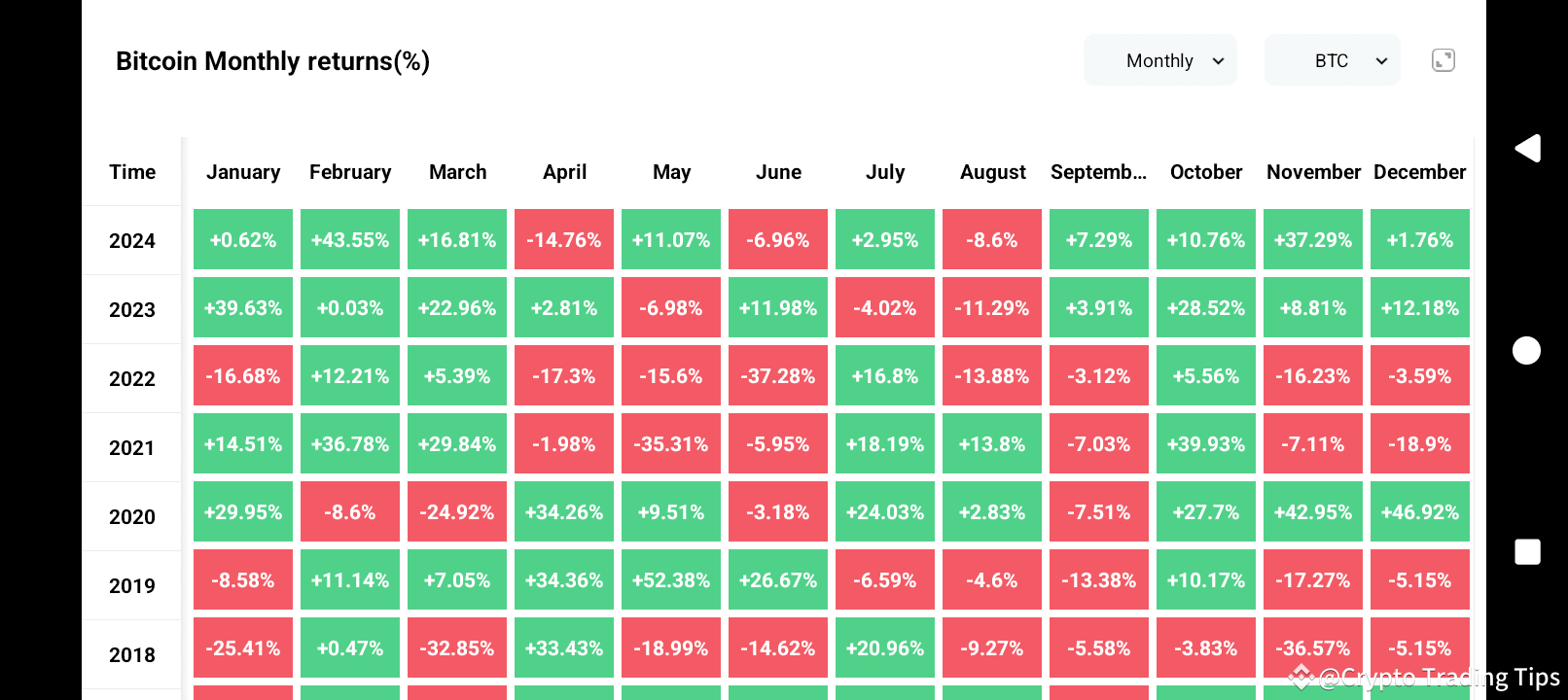
Task: Select the December column header
Action: 1420,171
